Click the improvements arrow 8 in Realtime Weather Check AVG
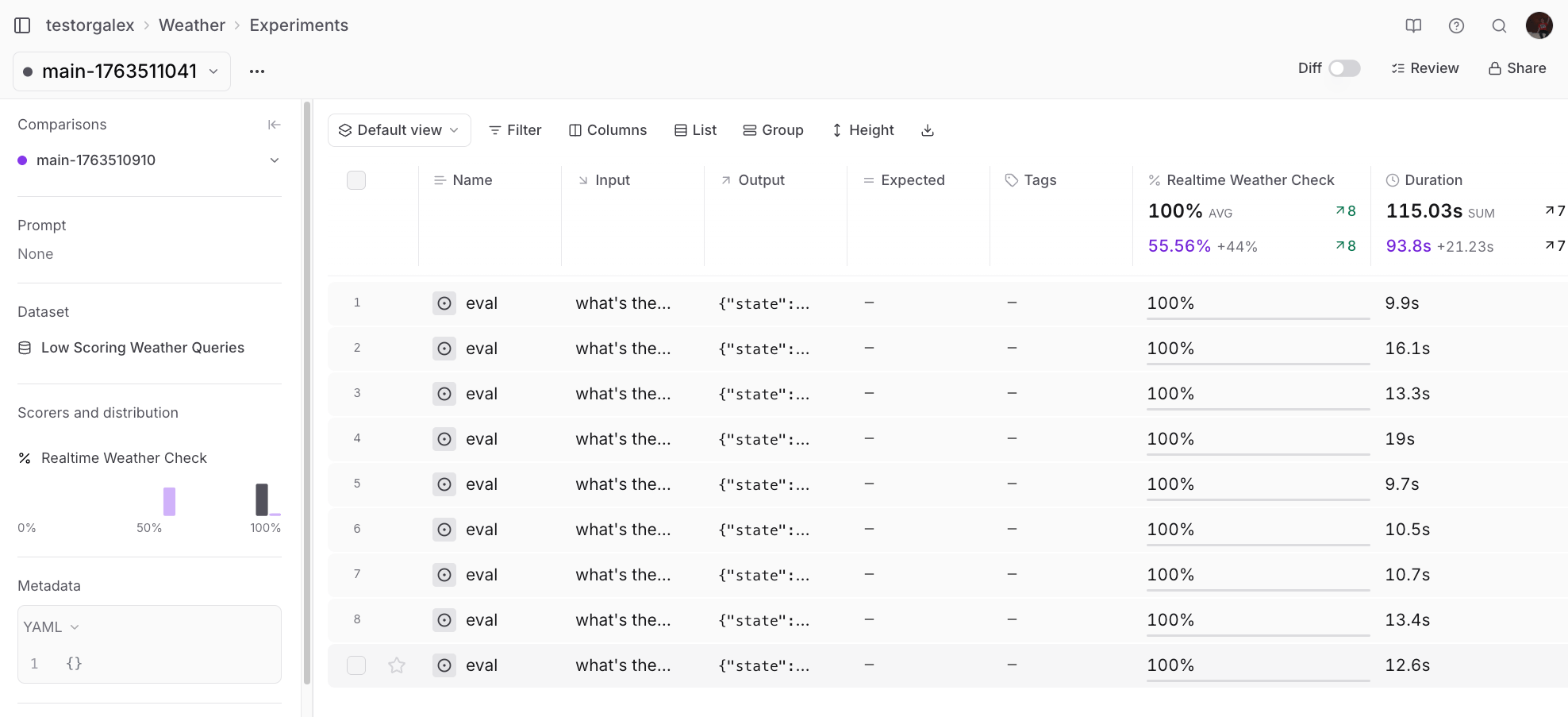The image size is (1568, 717). point(1346,211)
